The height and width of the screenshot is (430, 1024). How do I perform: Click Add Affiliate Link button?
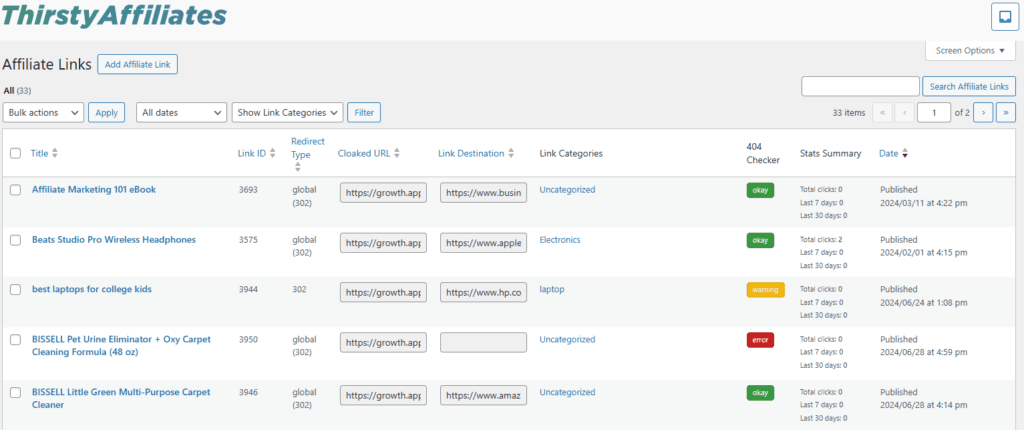click(x=137, y=64)
